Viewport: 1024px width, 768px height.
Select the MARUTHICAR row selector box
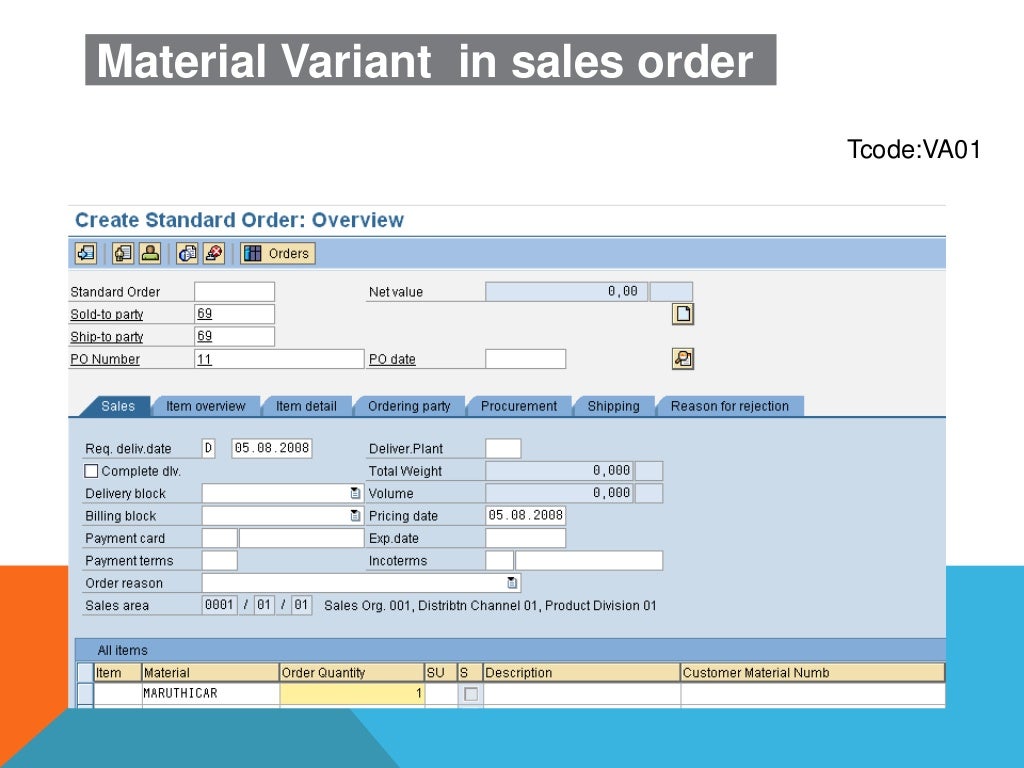[85, 694]
